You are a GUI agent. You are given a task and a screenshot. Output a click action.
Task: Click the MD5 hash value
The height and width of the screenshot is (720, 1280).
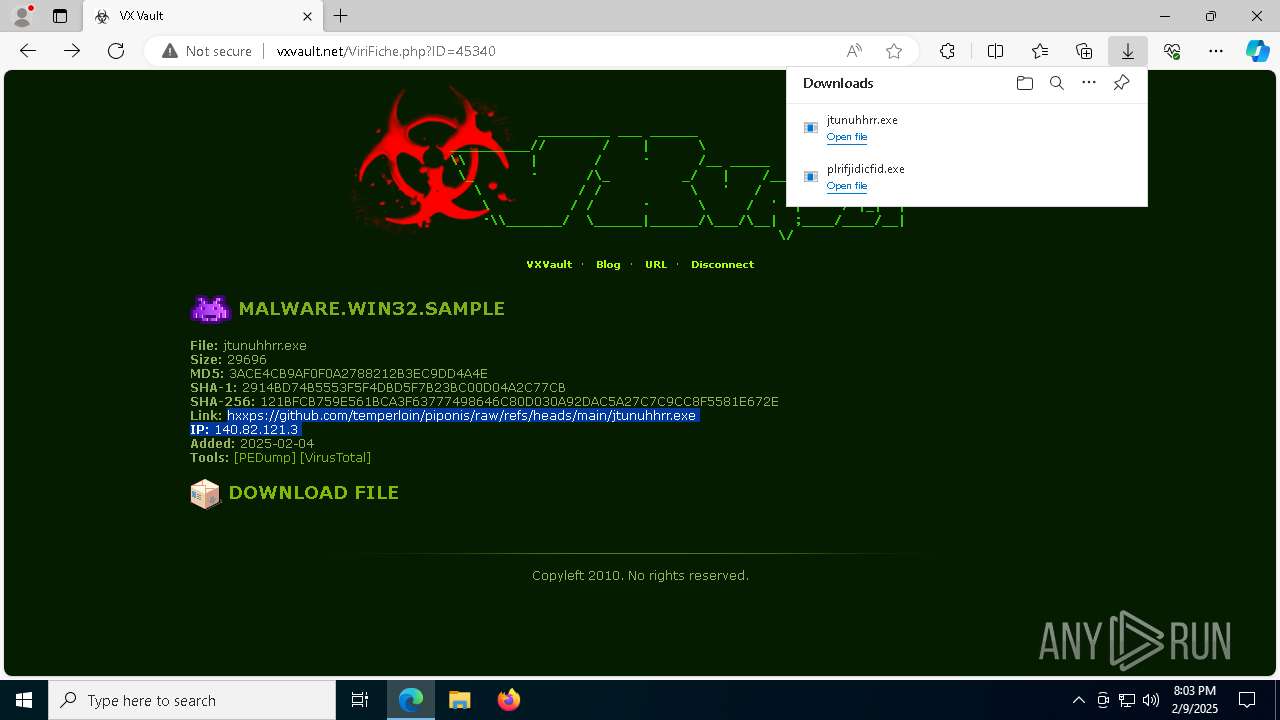click(358, 374)
